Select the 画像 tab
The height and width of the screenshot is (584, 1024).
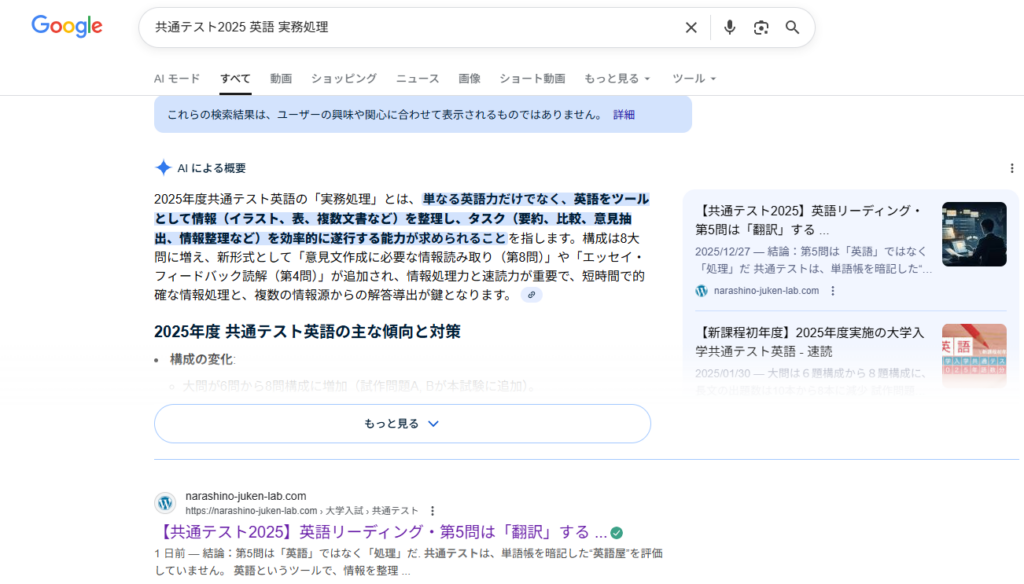click(x=469, y=78)
